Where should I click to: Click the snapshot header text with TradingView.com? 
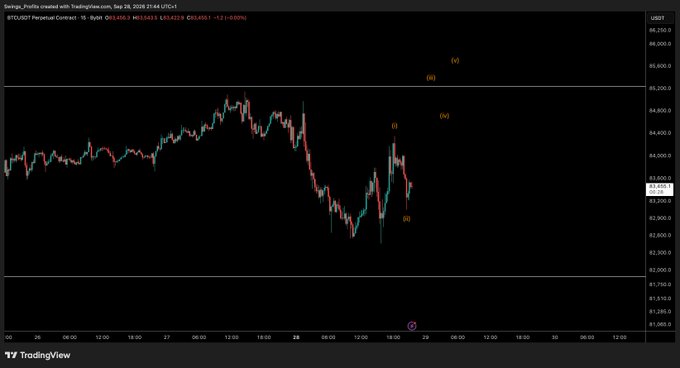point(90,7)
